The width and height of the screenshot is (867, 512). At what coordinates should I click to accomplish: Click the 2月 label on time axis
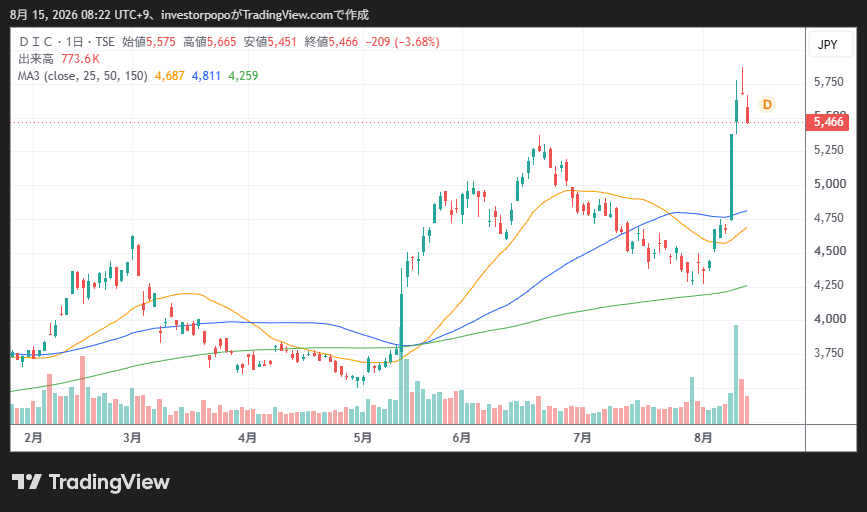click(x=34, y=438)
